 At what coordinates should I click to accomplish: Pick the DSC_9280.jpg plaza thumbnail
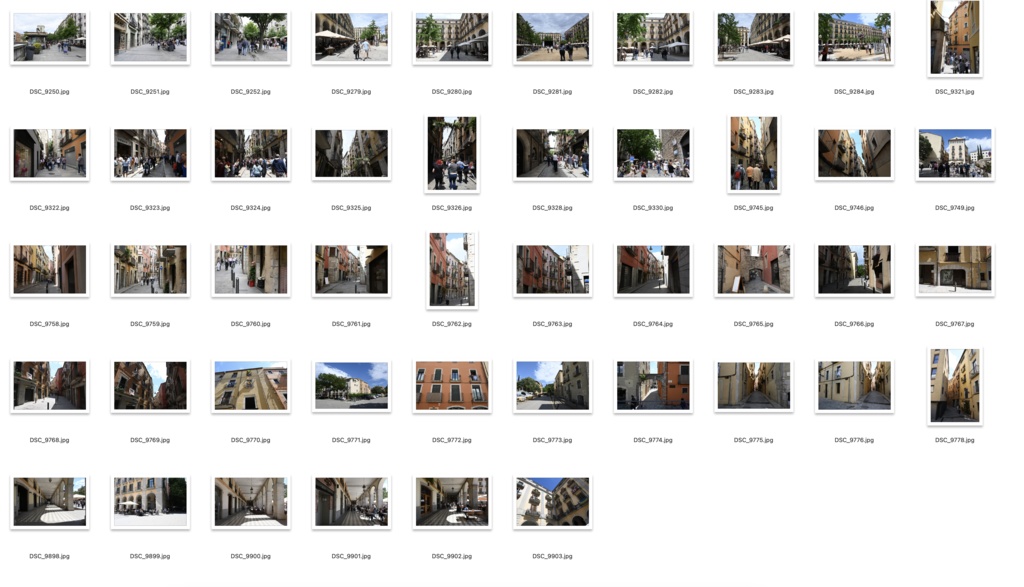pos(452,38)
